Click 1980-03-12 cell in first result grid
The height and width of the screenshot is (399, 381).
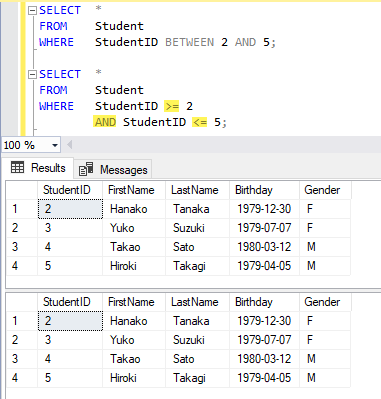(x=265, y=247)
